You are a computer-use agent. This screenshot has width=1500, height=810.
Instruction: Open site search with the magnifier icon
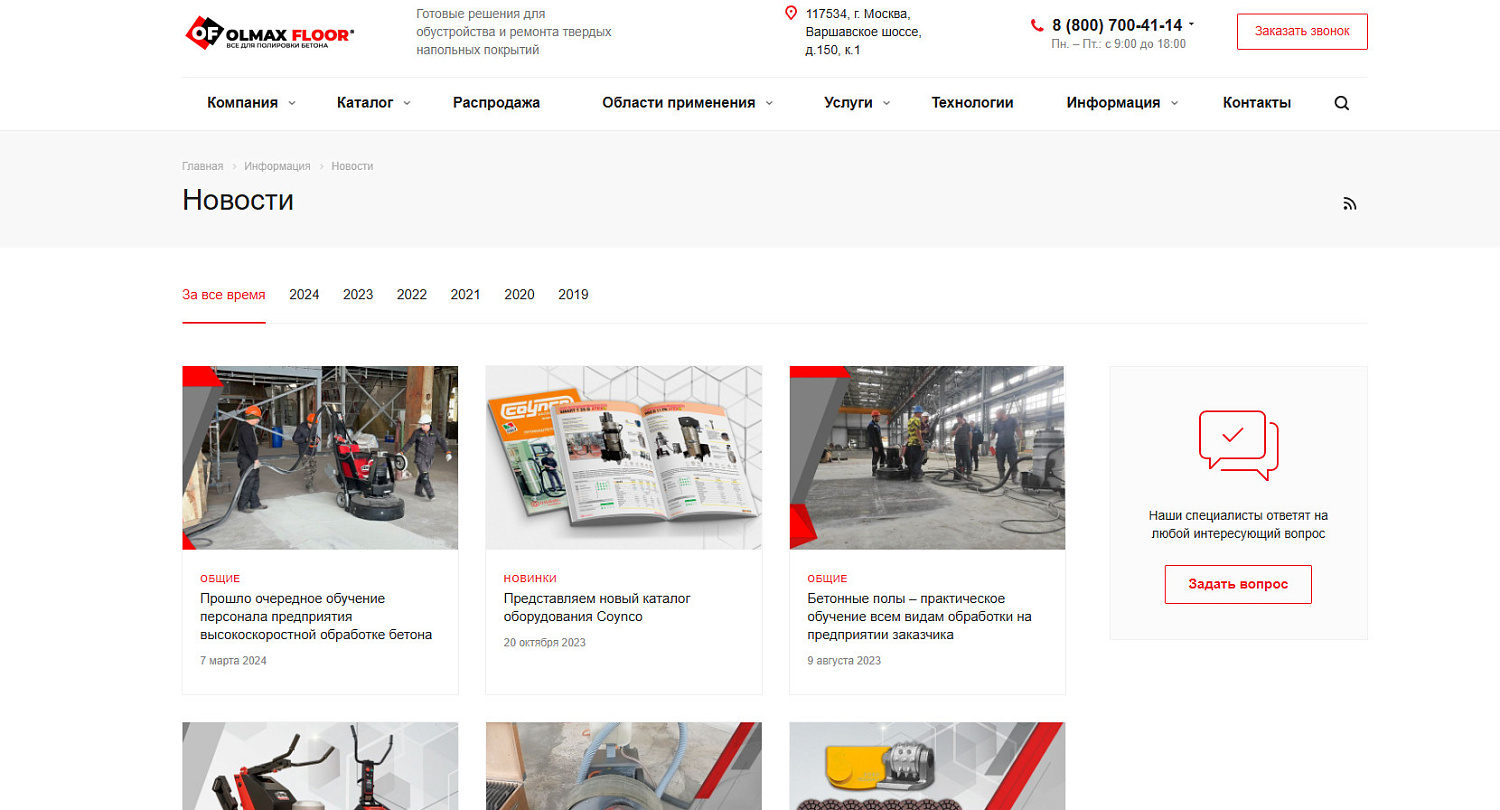click(1341, 102)
